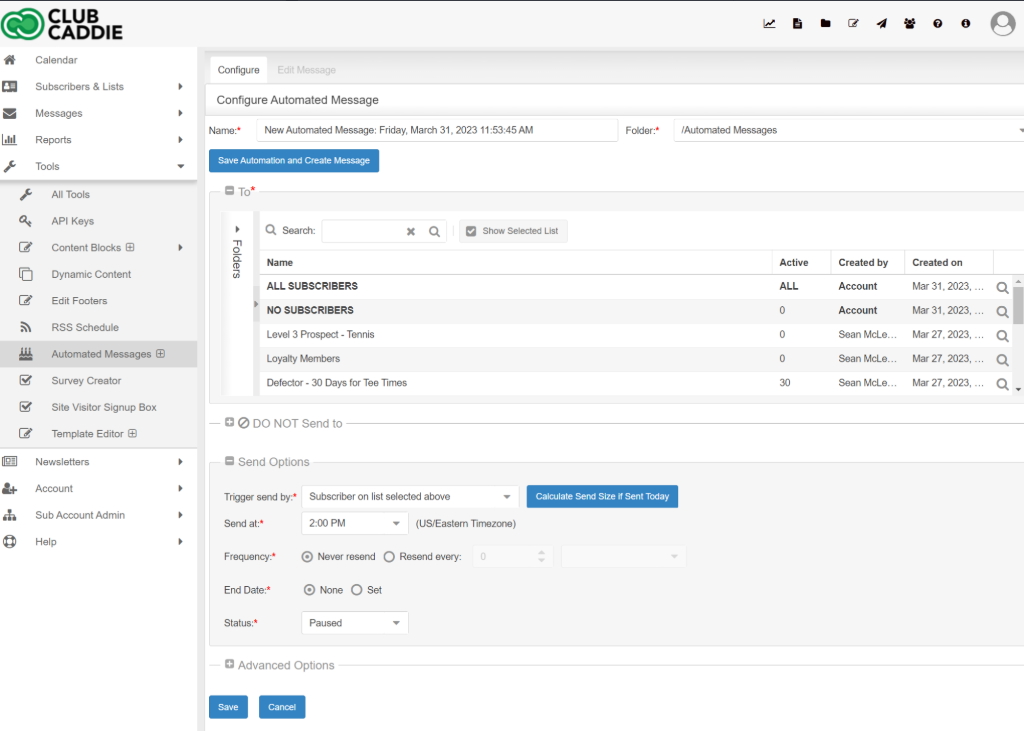
Task: Open the group of users icon
Action: pyautogui.click(x=909, y=24)
